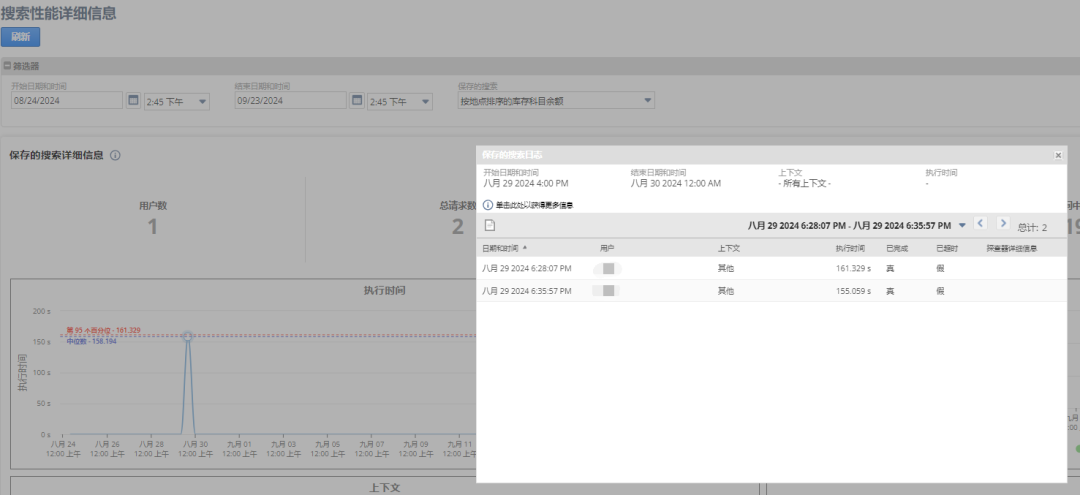
Task: Click info icon beside 保存的搜索详细信息
Action: (115, 156)
